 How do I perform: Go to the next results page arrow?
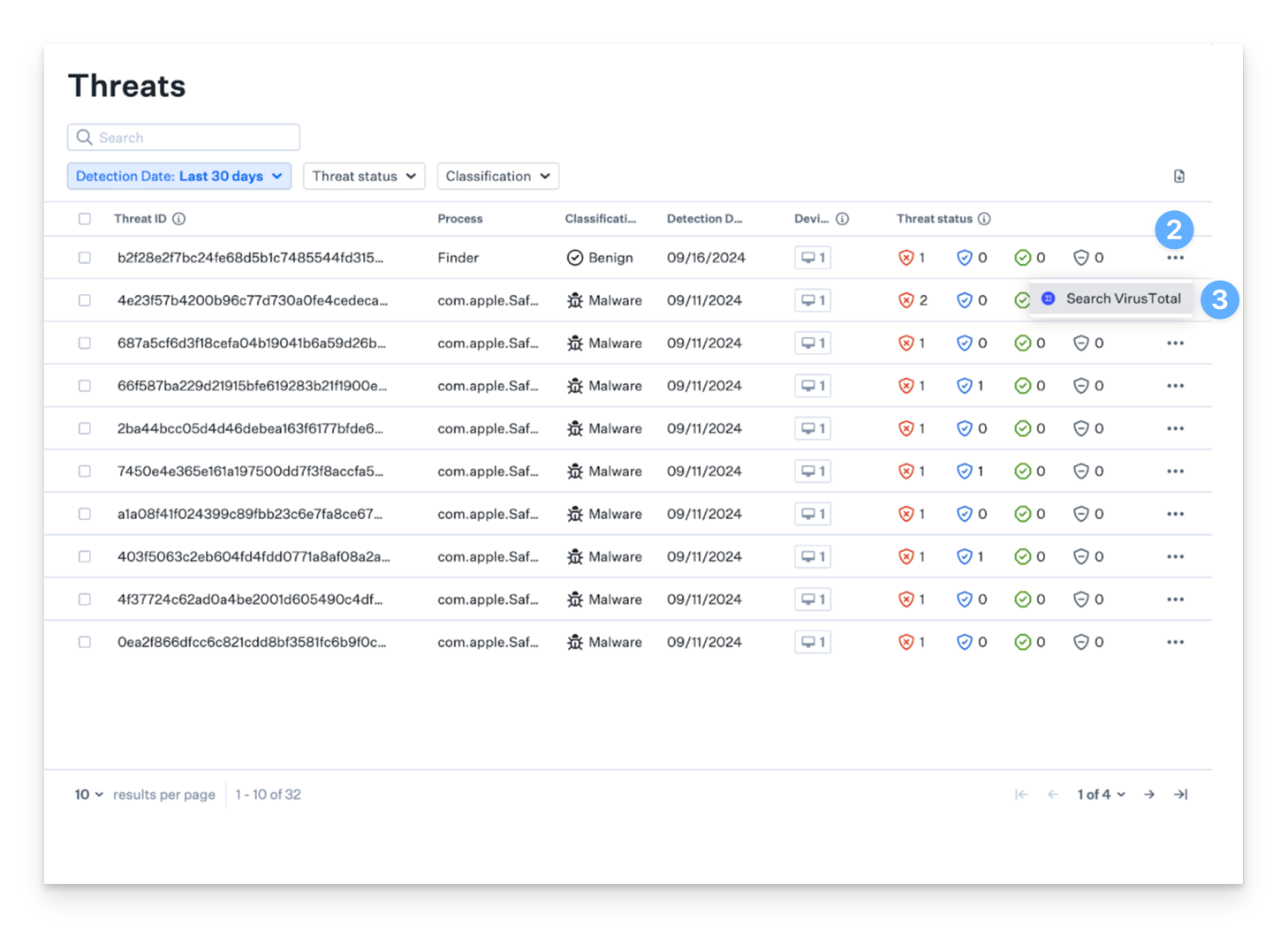[x=1149, y=795]
